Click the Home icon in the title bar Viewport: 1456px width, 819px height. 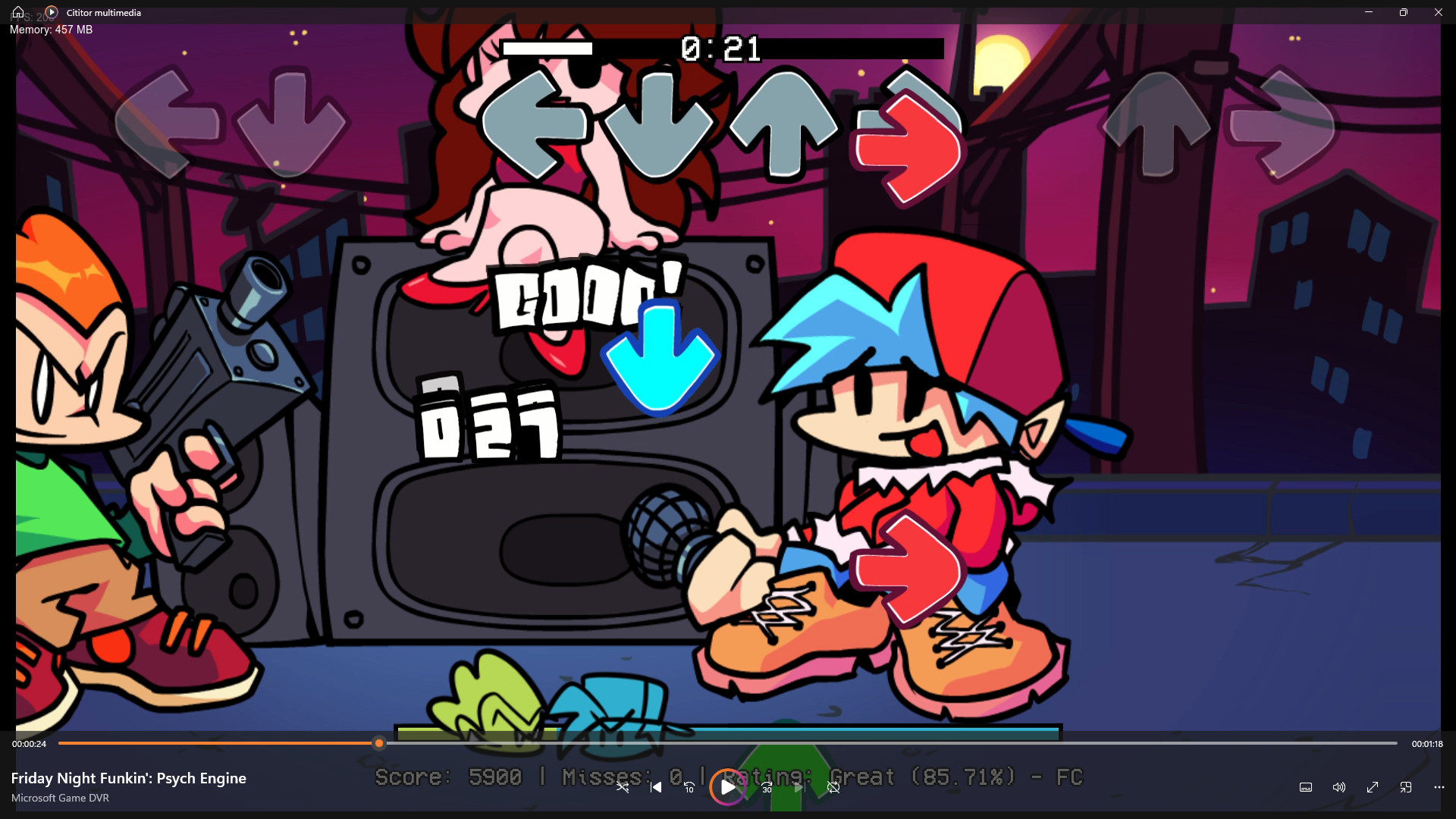[18, 12]
